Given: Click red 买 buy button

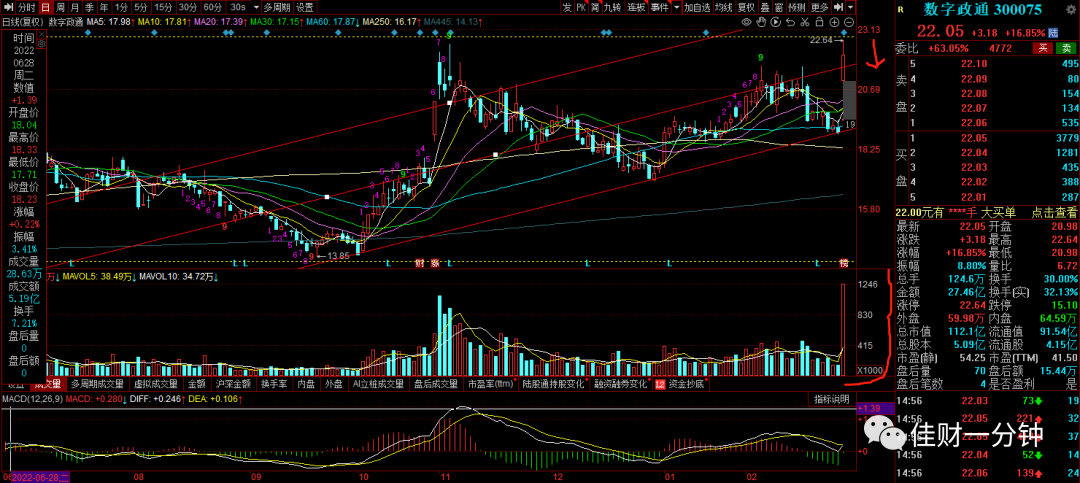Looking at the screenshot, I should 1043,48.
